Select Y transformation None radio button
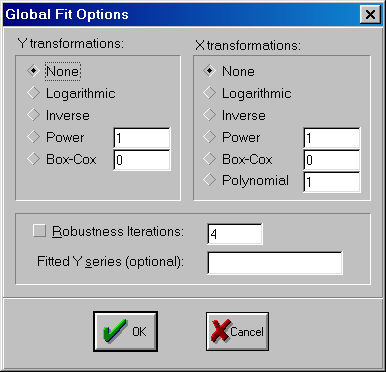386x372 pixels. [x=33, y=71]
